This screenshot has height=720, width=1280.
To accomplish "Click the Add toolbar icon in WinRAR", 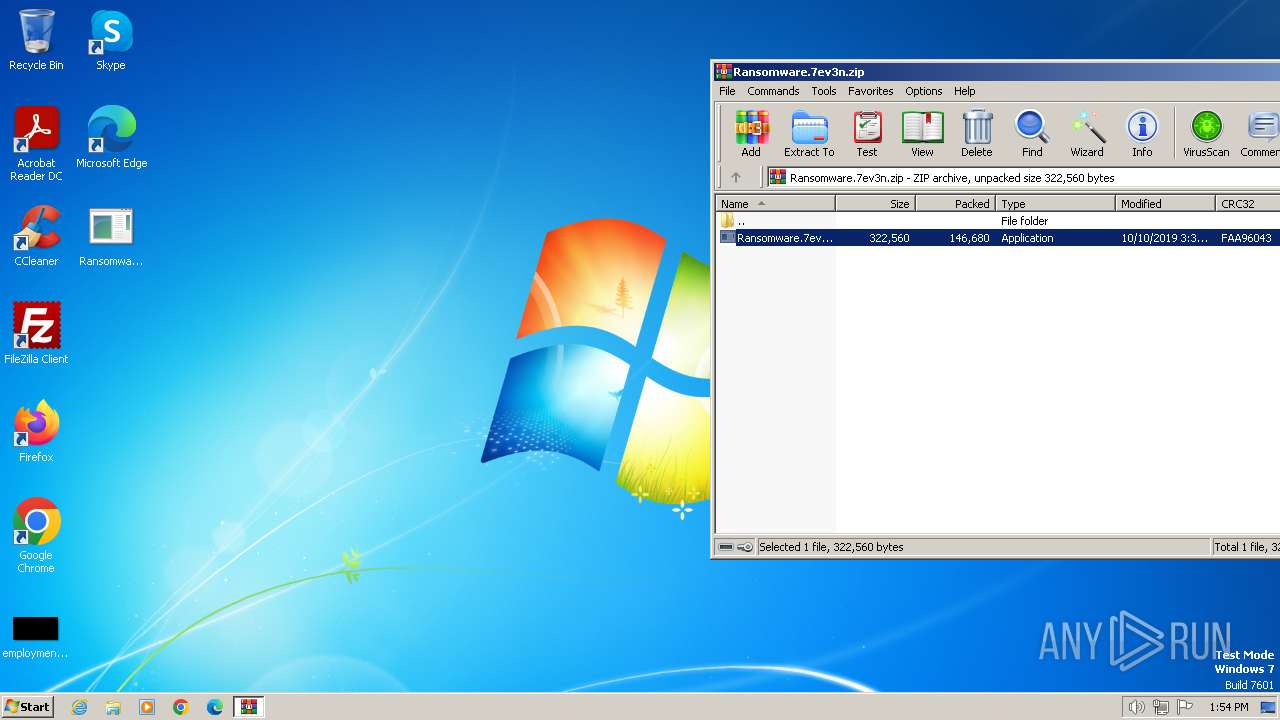I will click(x=751, y=134).
